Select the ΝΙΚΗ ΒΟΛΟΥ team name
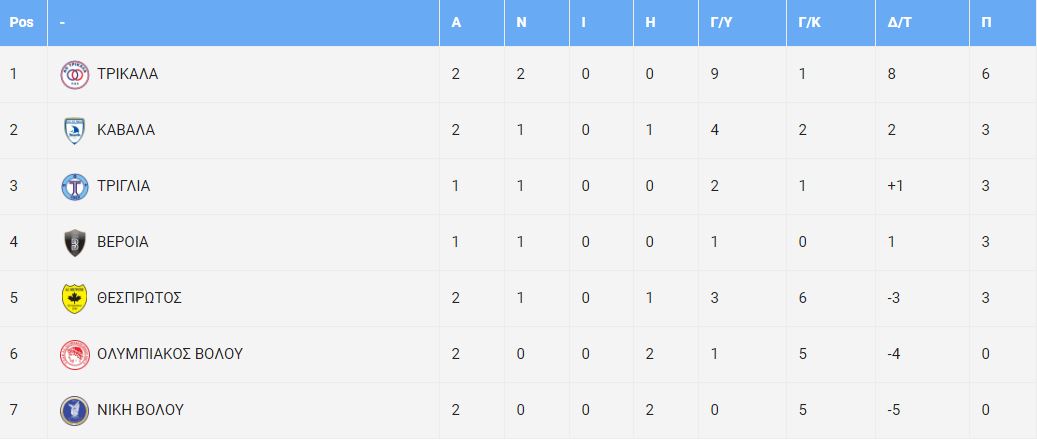The width and height of the screenshot is (1037, 442). [x=140, y=410]
